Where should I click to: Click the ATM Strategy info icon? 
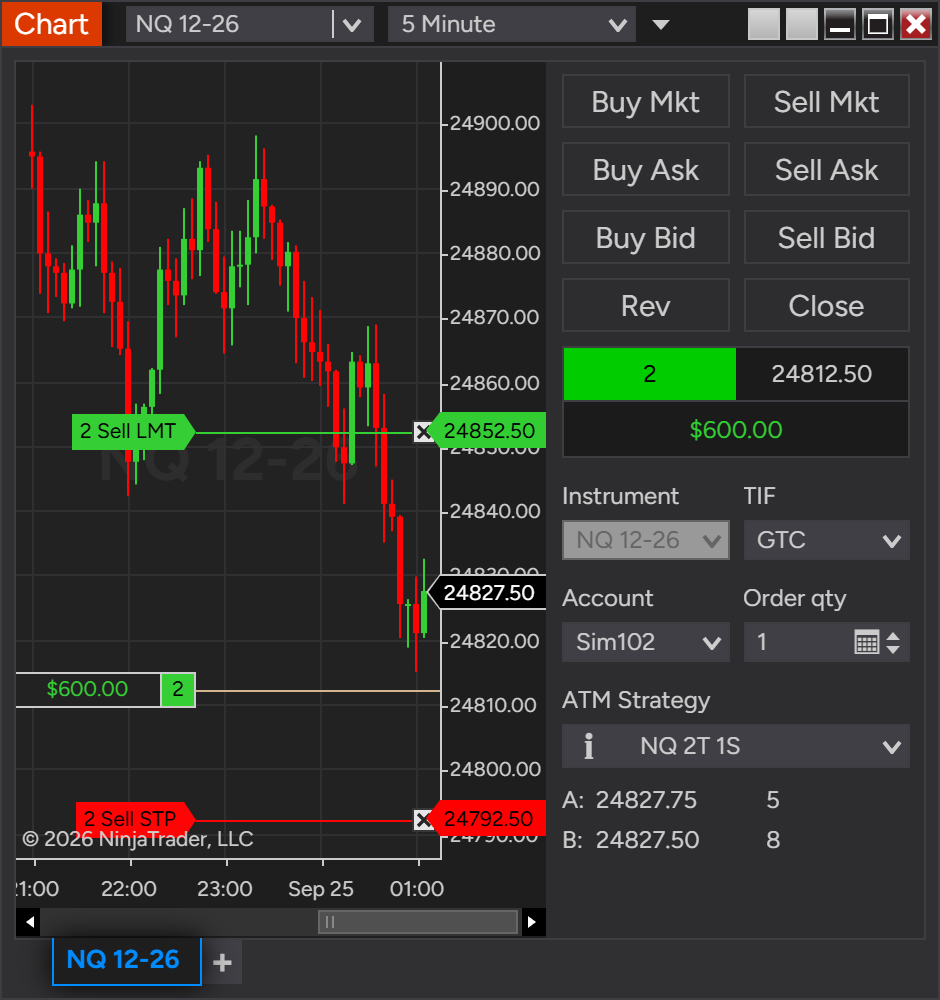(589, 746)
